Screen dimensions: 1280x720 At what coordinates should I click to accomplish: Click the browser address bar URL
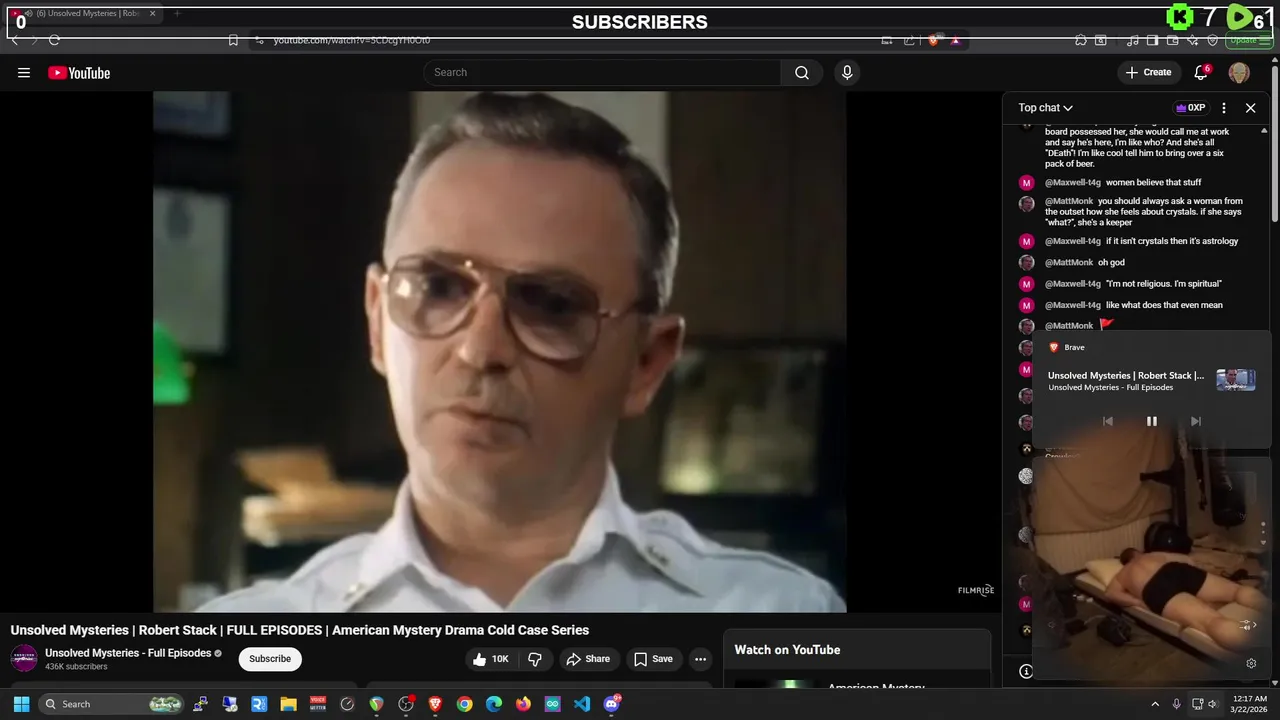pos(351,40)
